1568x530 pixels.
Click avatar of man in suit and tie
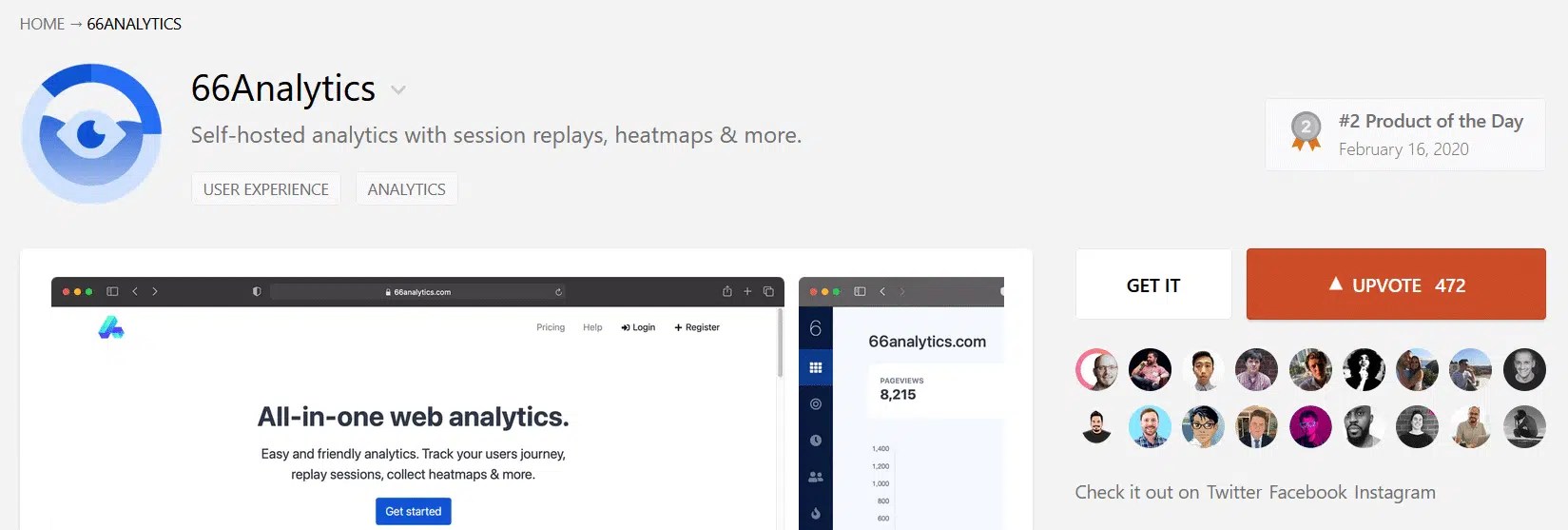point(1257,426)
